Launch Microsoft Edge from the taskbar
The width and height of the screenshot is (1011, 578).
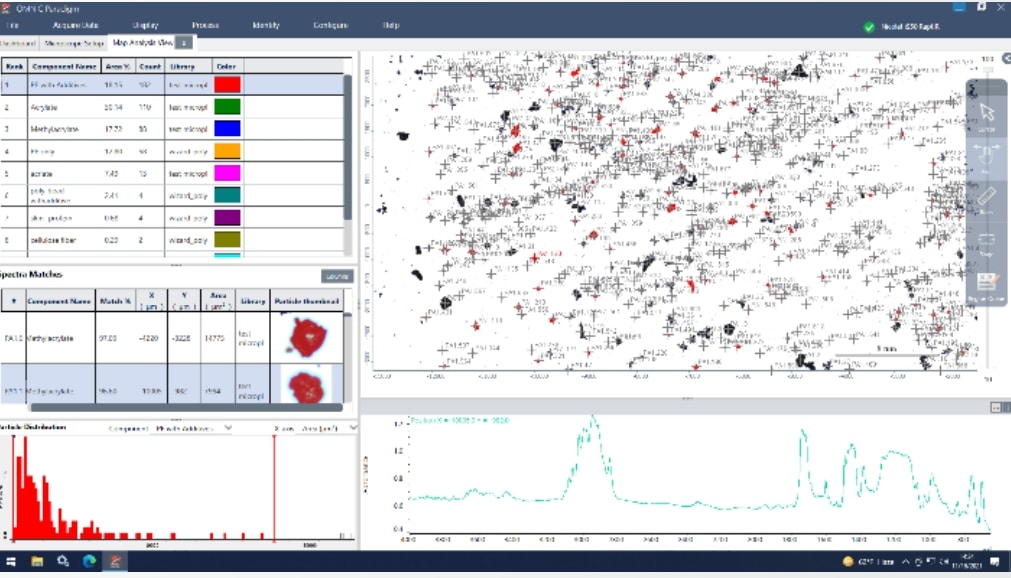[x=89, y=561]
